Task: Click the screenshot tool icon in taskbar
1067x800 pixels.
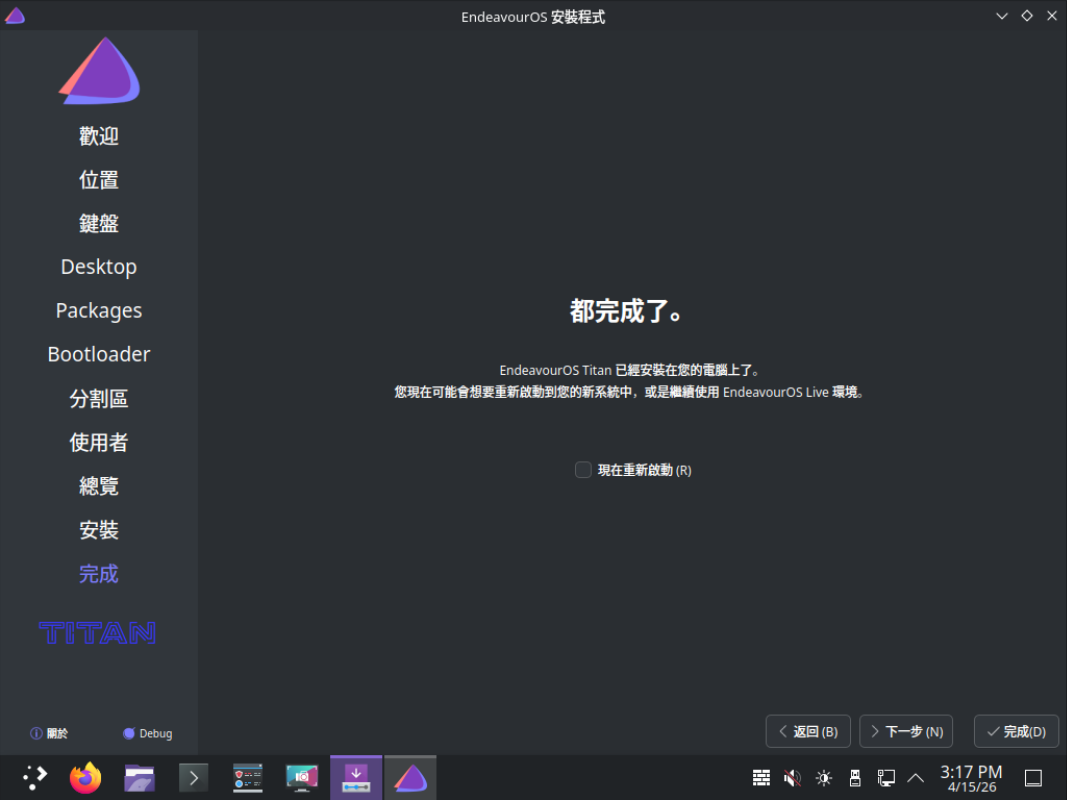Action: point(302,777)
